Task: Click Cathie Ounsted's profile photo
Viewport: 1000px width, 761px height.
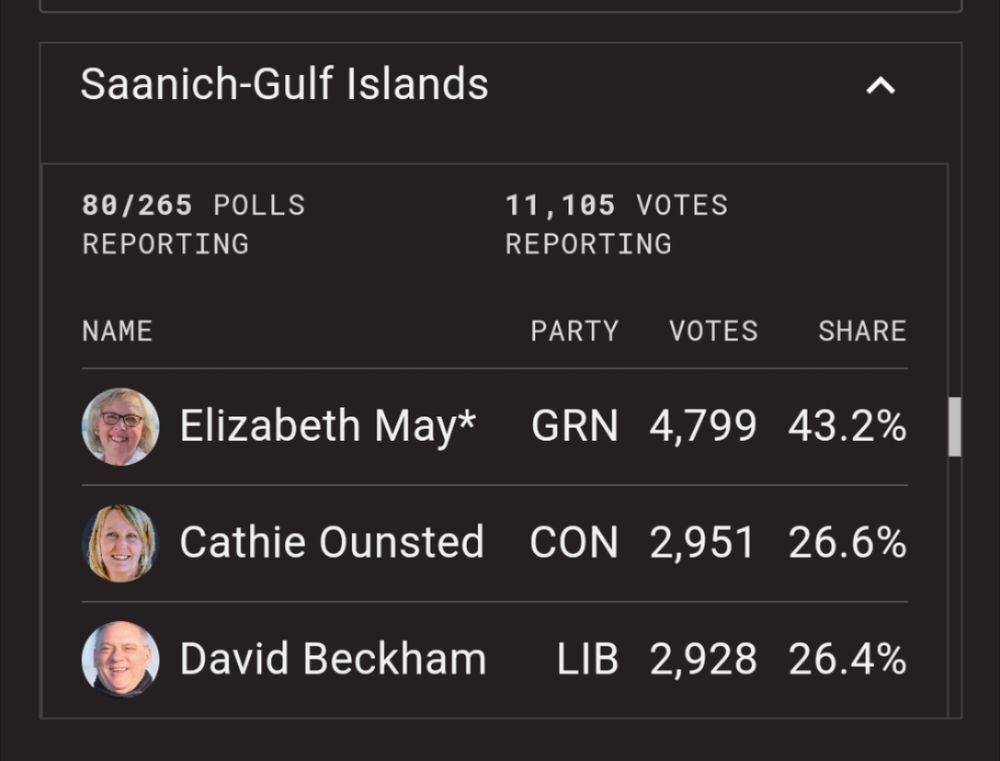Action: 120,542
